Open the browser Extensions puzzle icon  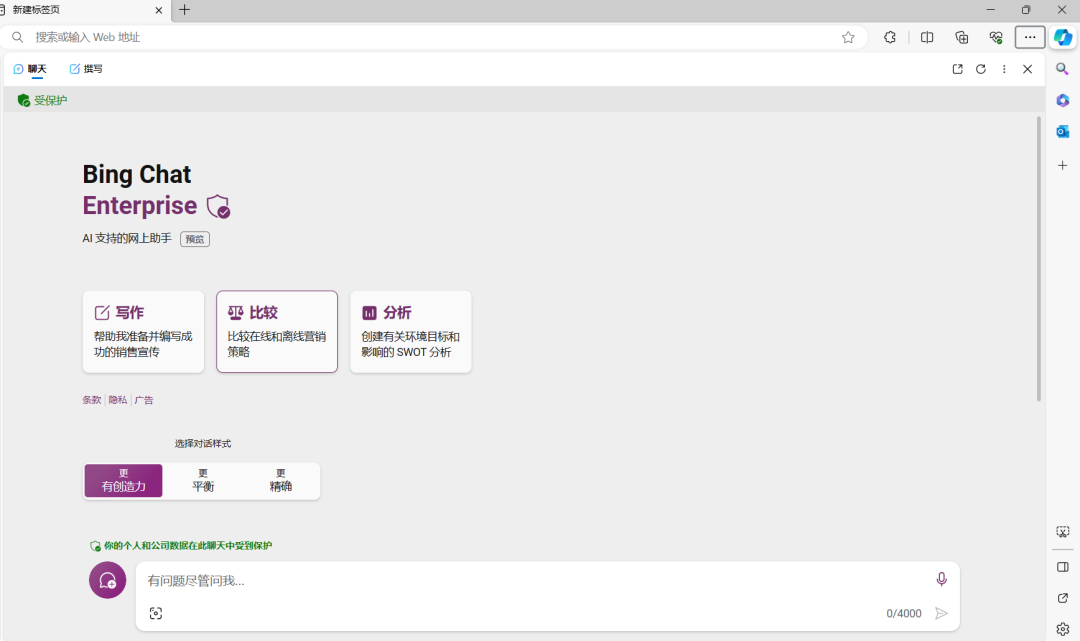[x=890, y=37]
